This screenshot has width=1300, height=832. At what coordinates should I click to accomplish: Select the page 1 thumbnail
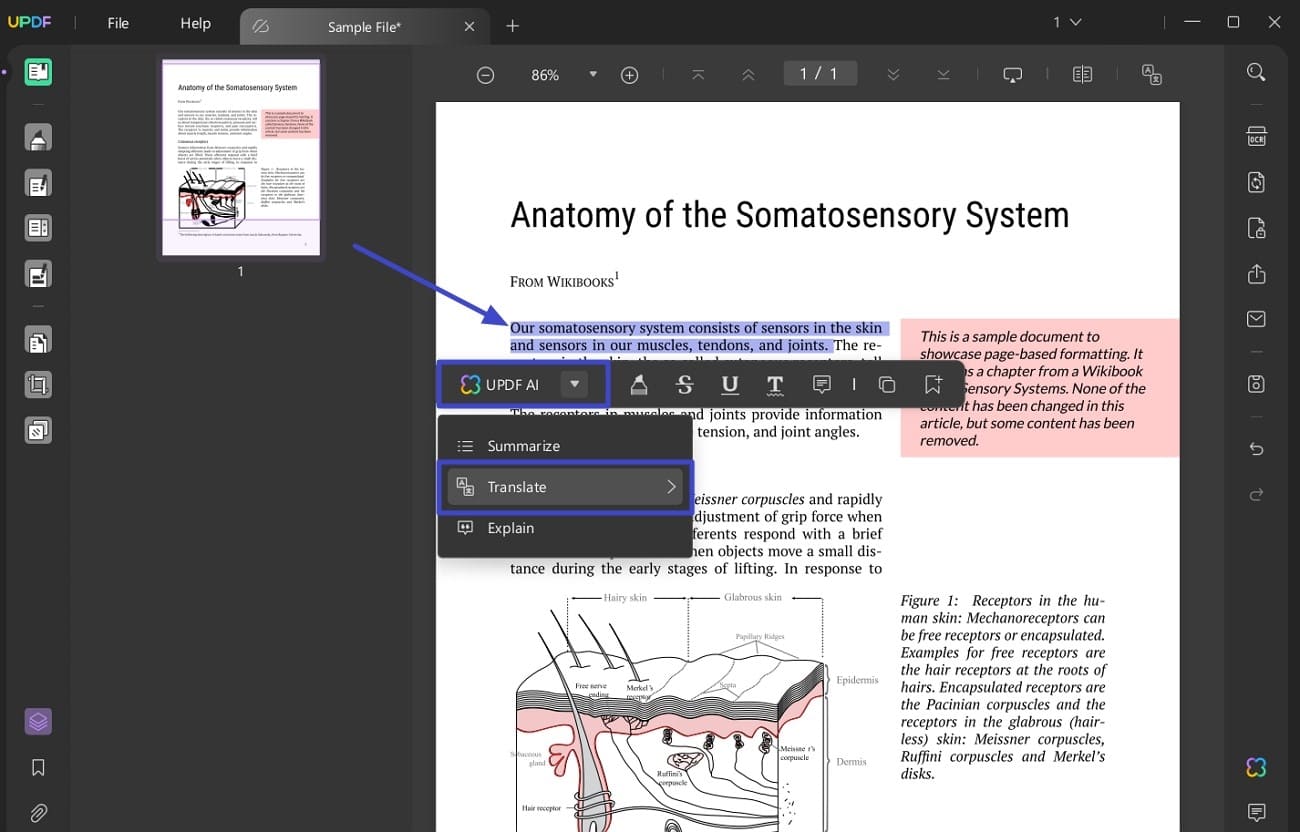coord(241,157)
